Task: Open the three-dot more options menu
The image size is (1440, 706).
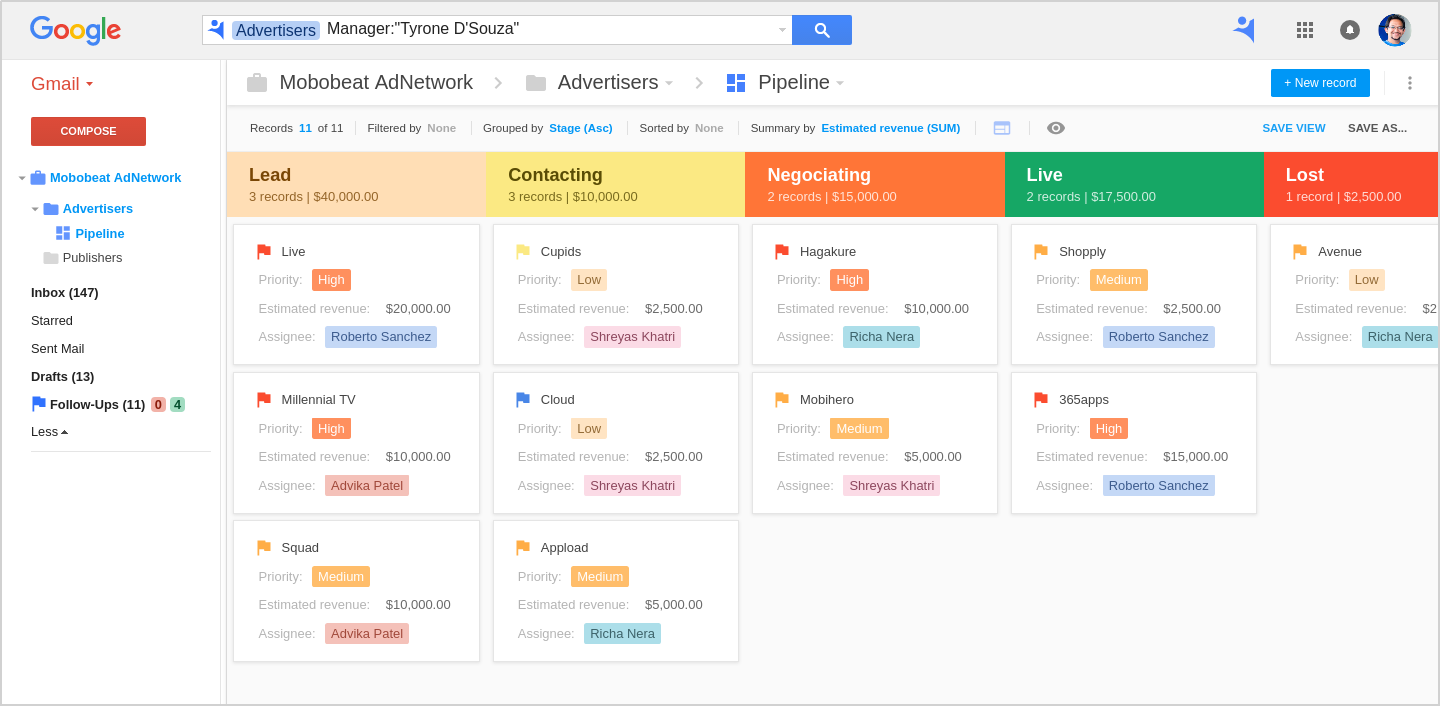Action: coord(1410,83)
